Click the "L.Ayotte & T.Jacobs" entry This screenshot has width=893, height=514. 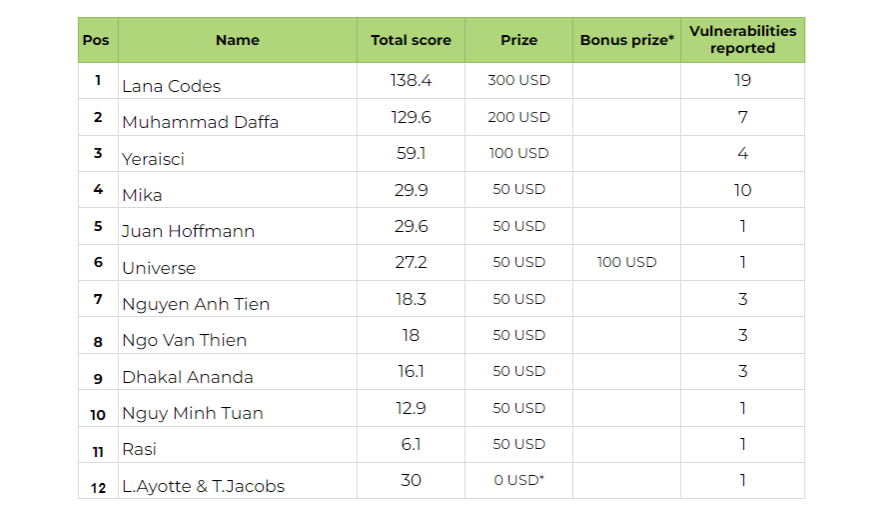coord(203,486)
